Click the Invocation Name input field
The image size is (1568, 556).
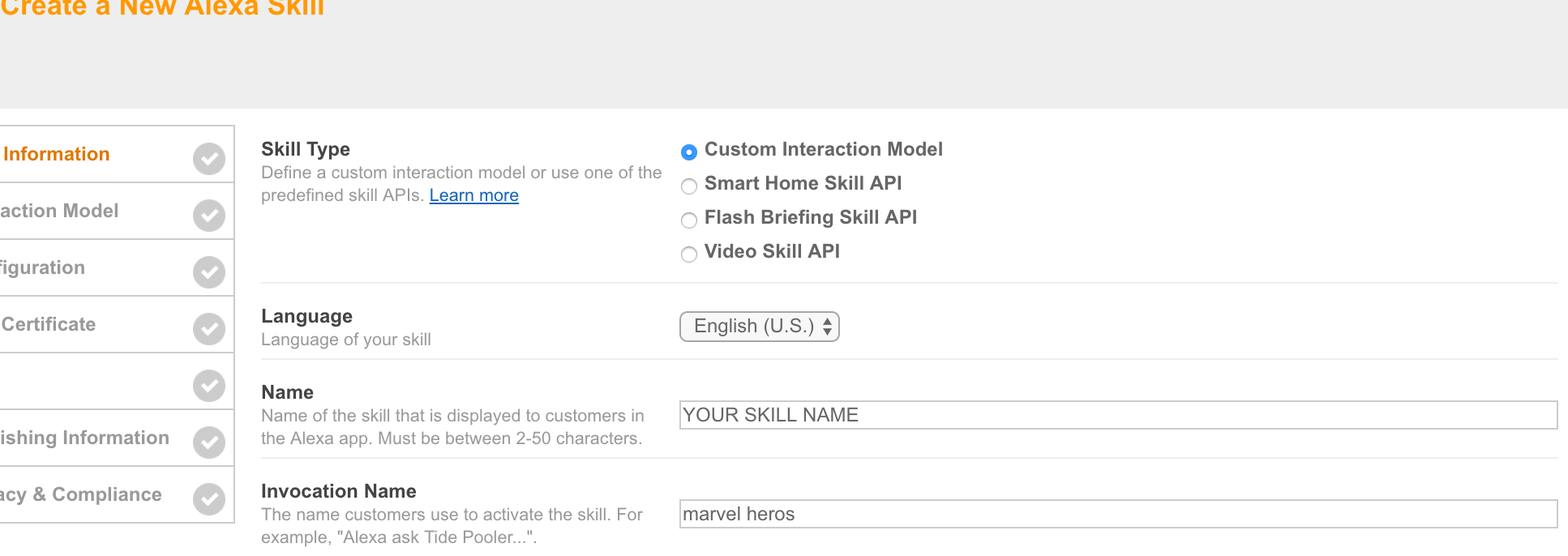pos(1117,514)
